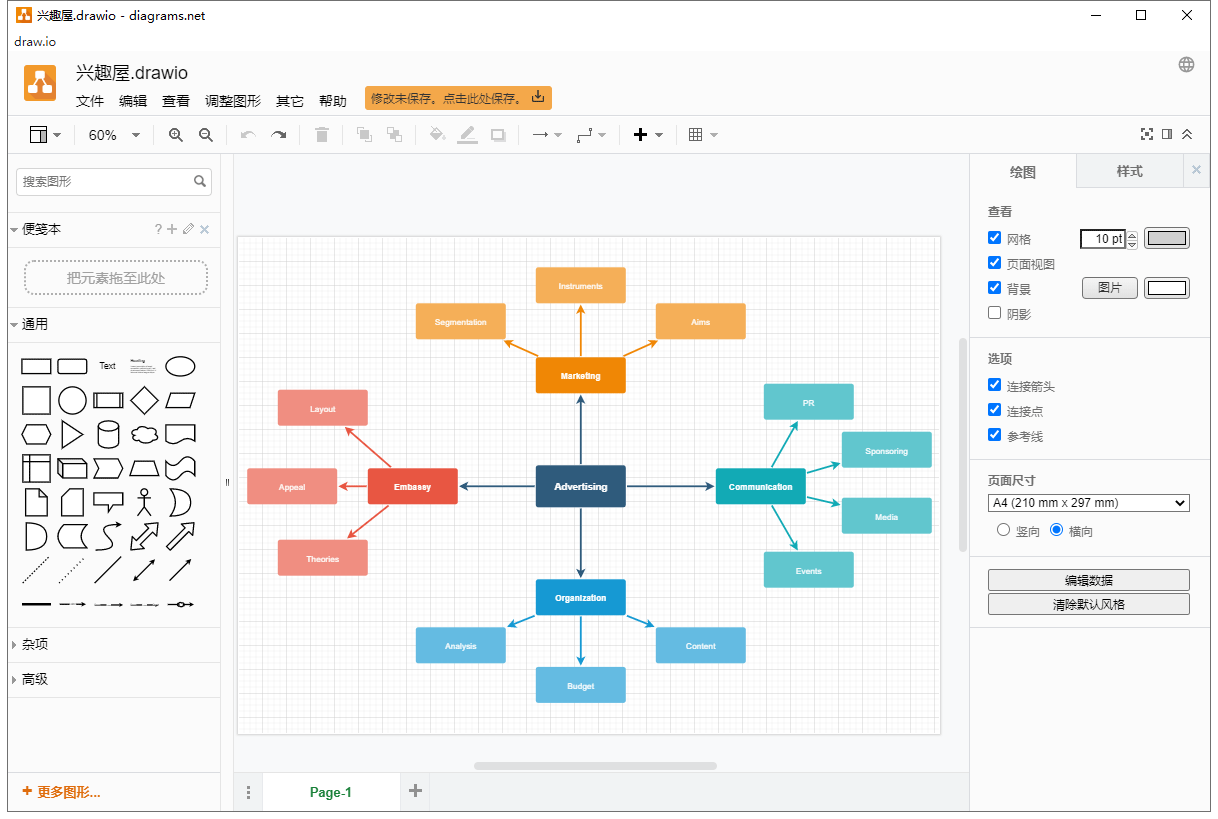Open the 文件 menu
The image size is (1218, 819).
(x=90, y=101)
